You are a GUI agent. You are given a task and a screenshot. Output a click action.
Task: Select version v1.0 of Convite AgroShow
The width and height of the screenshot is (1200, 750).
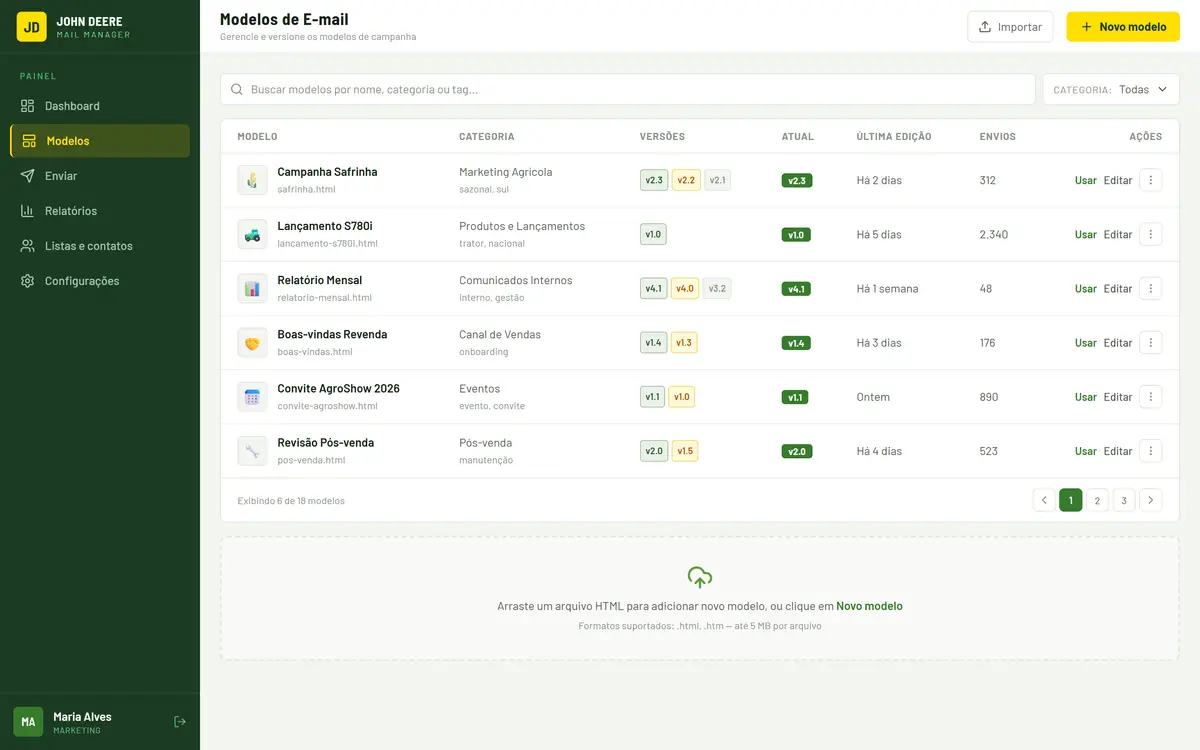(682, 397)
